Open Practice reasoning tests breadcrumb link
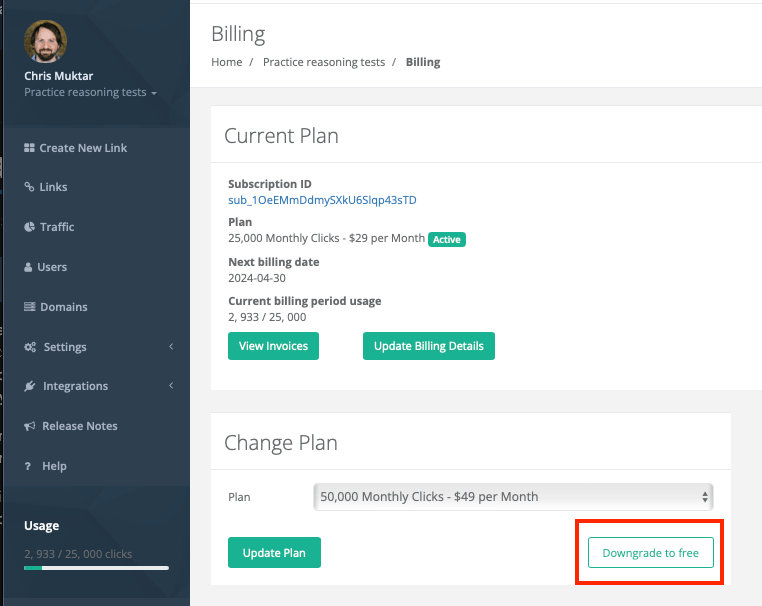 pos(324,62)
